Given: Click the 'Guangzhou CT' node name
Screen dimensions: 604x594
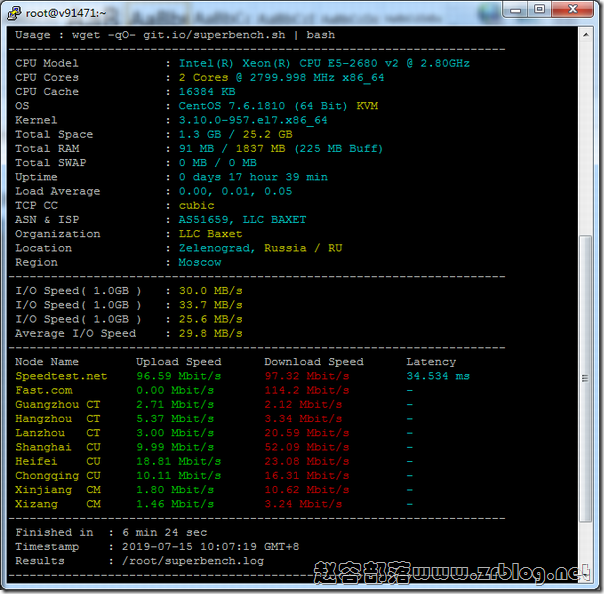Looking at the screenshot, I should pyautogui.click(x=58, y=404).
